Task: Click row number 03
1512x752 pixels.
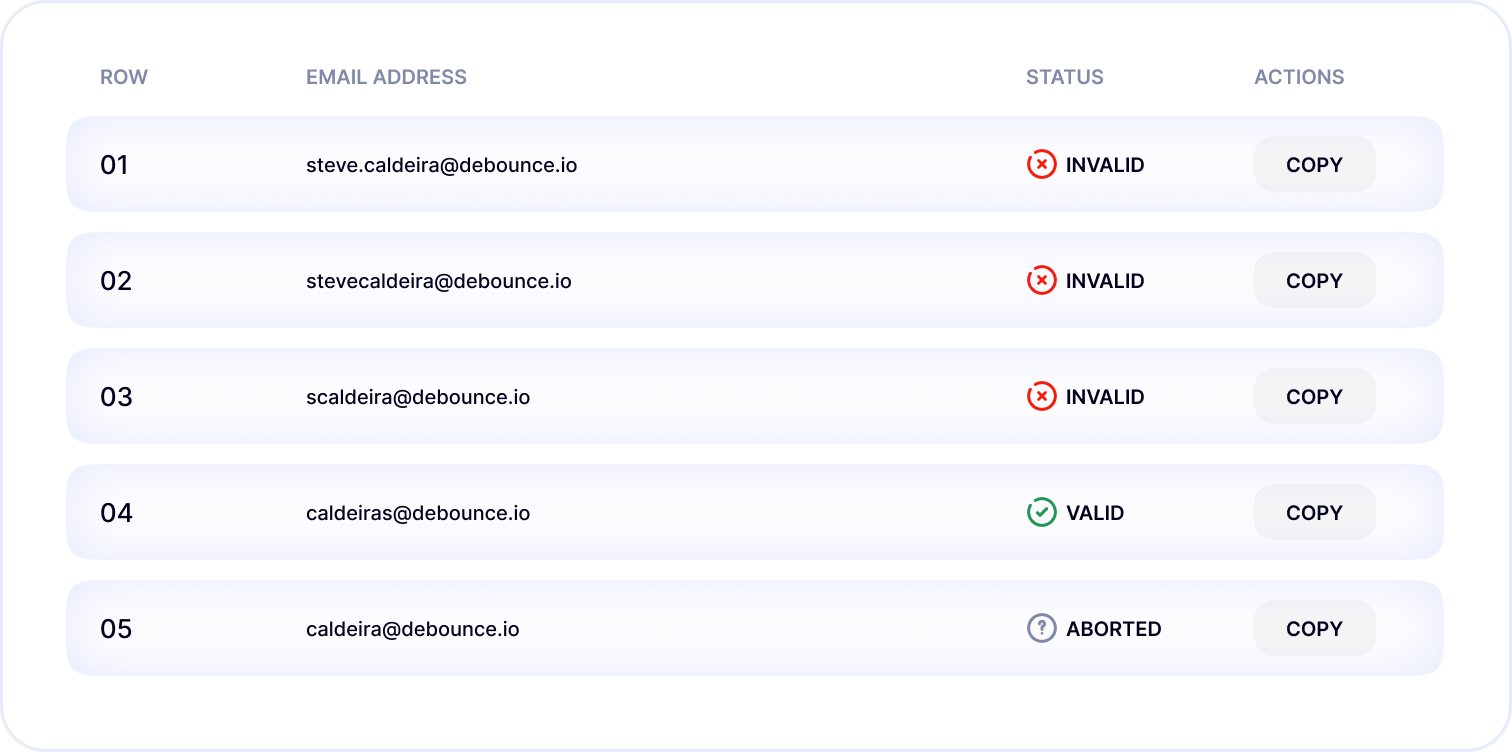Action: tap(116, 397)
